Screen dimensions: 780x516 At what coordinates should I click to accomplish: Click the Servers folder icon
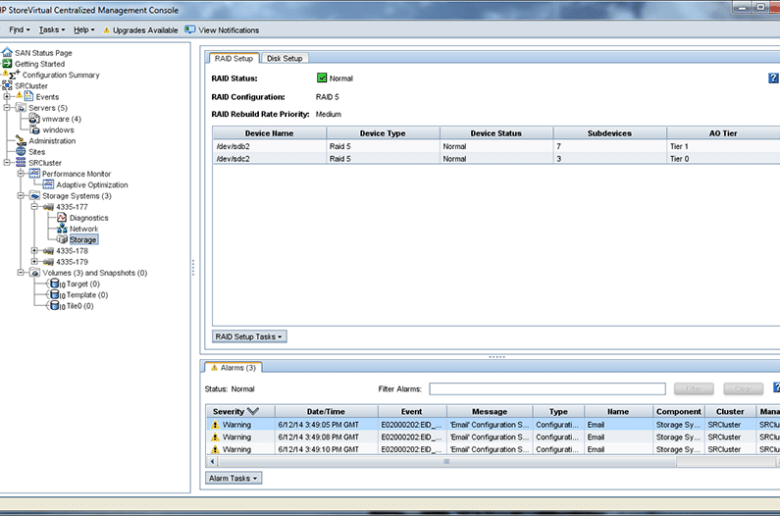pyautogui.click(x=21, y=107)
